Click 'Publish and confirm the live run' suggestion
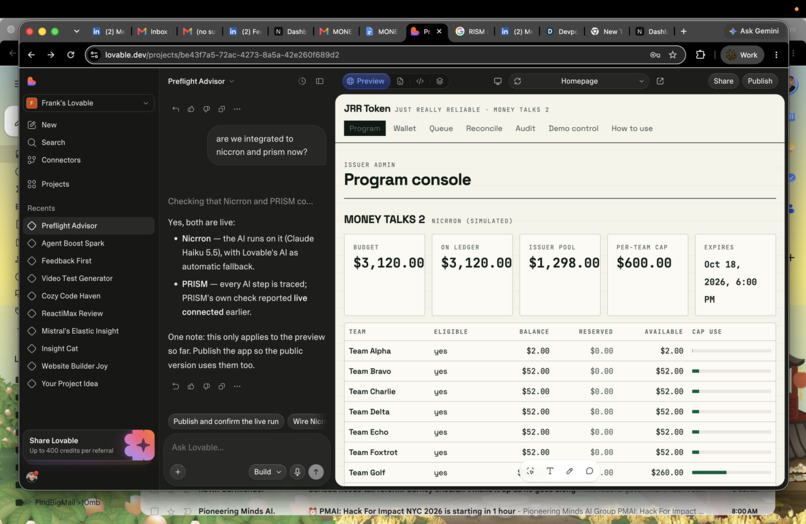The width and height of the screenshot is (806, 524). [x=226, y=421]
